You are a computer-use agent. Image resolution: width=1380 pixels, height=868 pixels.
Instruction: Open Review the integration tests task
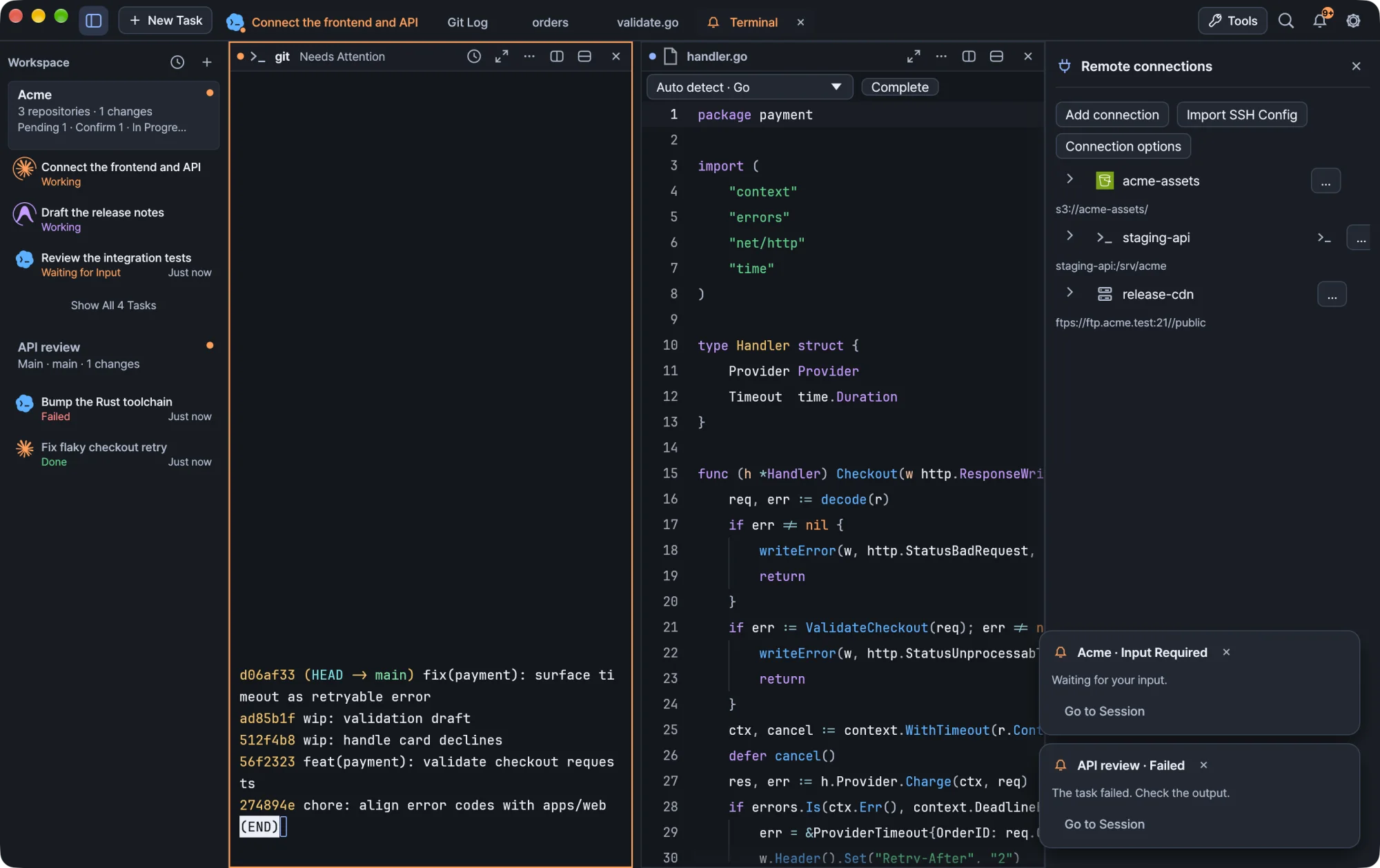coord(114,264)
